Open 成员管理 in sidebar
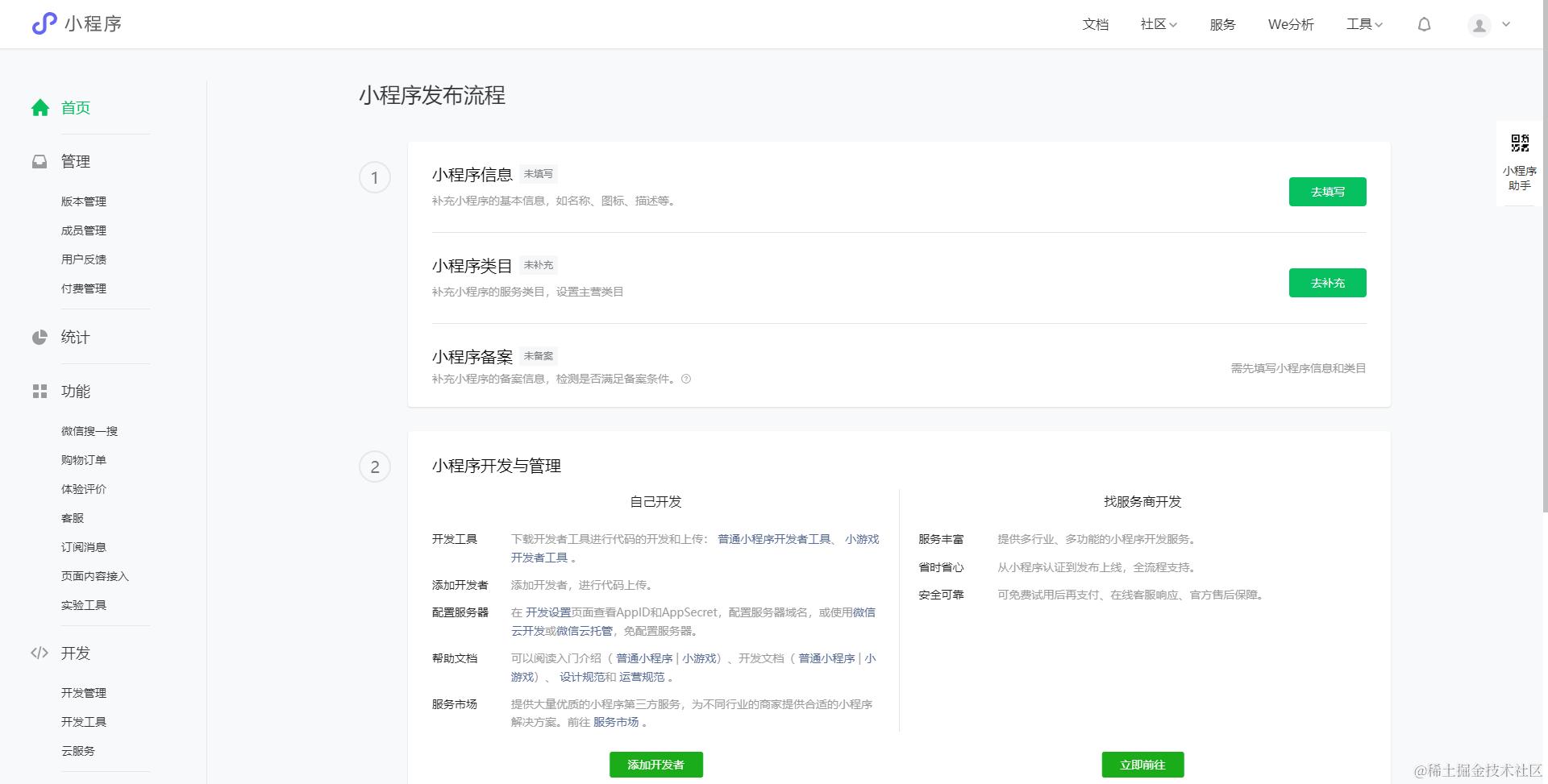The image size is (1548, 784). point(84,230)
